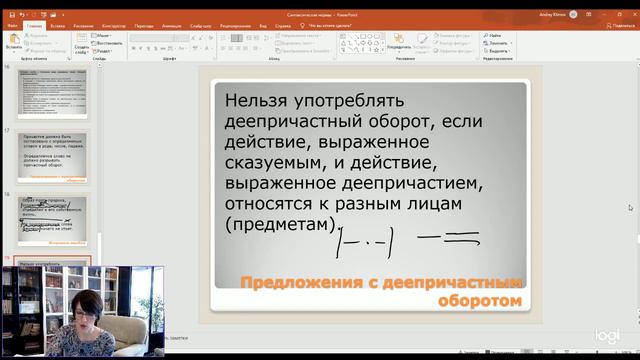Click the font name combo box
This screenshot has width=640, height=360.
[x=151, y=38]
